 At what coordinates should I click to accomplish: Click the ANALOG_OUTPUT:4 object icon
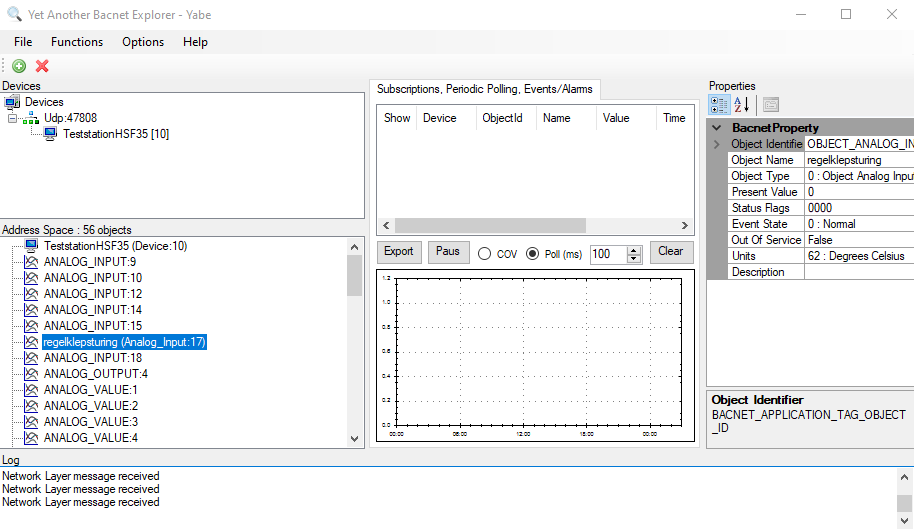[31, 374]
